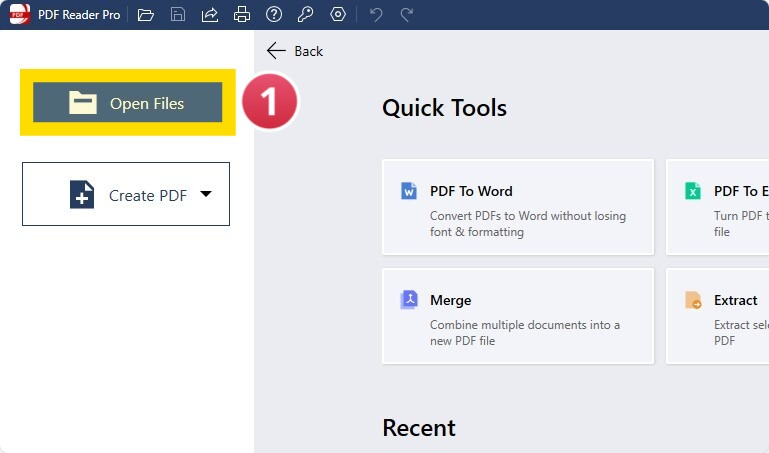This screenshot has width=769, height=453.
Task: Click the key license icon
Action: pos(305,14)
